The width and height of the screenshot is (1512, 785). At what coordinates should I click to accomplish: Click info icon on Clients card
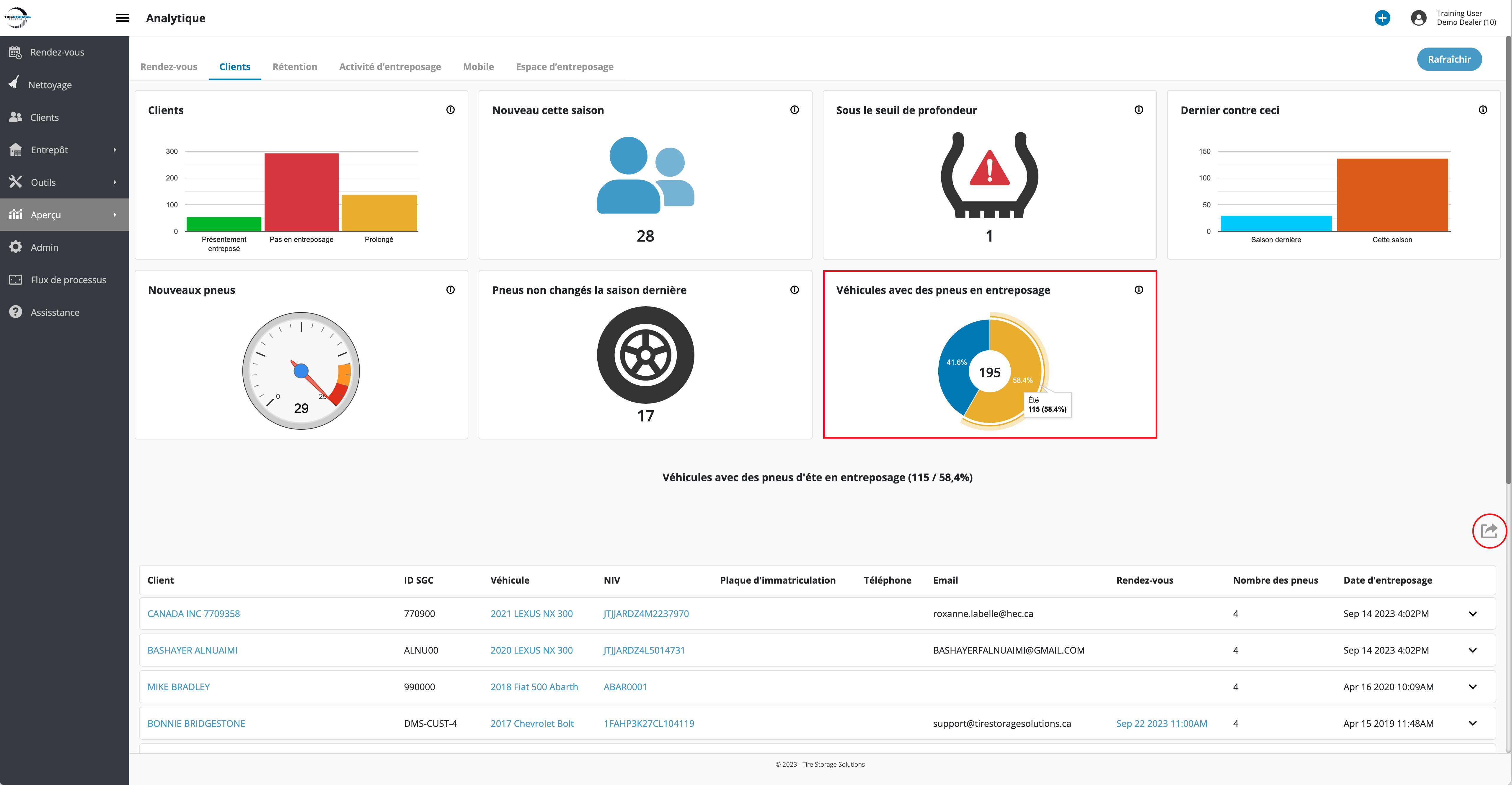click(450, 110)
